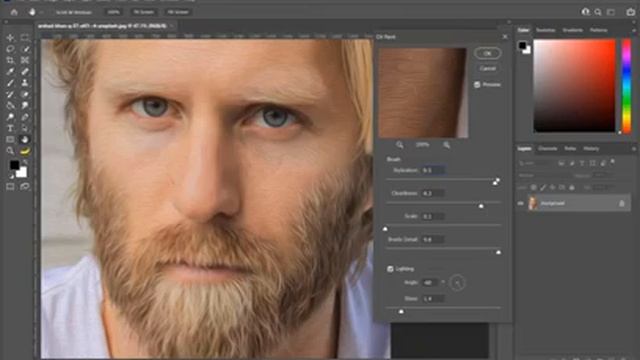Select the Eyedropper tool
The height and width of the screenshot is (360, 640).
(10, 72)
